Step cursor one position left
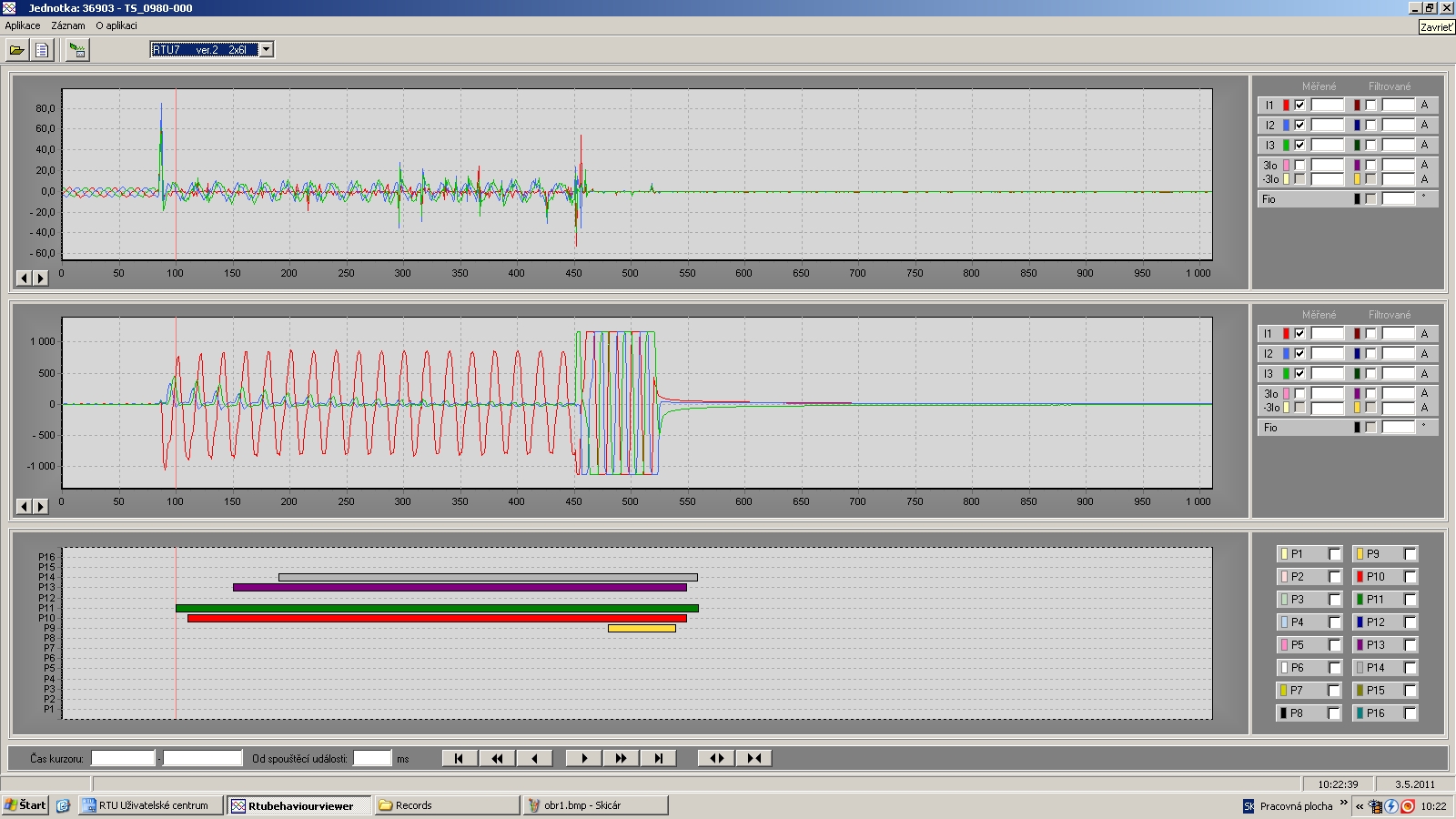1456x819 pixels. click(x=534, y=758)
